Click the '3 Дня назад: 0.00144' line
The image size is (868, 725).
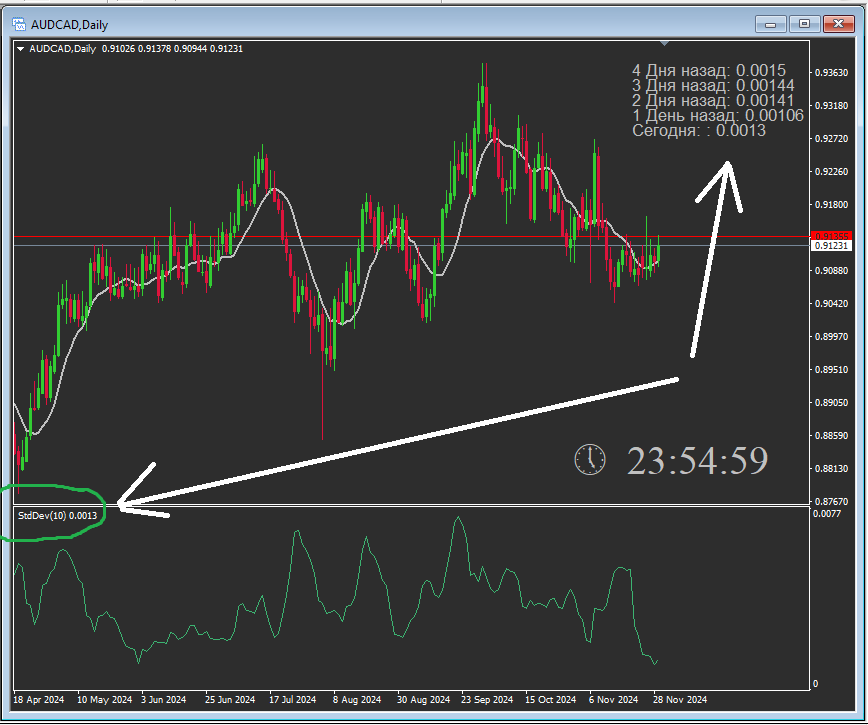click(713, 85)
